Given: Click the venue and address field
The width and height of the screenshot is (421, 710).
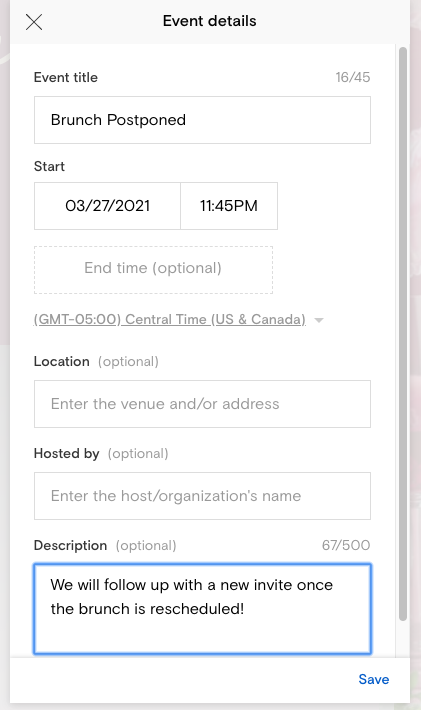Looking at the screenshot, I should click(202, 404).
